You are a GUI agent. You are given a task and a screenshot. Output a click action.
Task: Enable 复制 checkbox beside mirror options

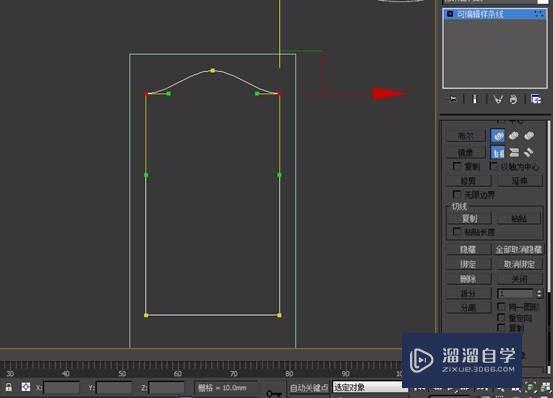(x=457, y=166)
